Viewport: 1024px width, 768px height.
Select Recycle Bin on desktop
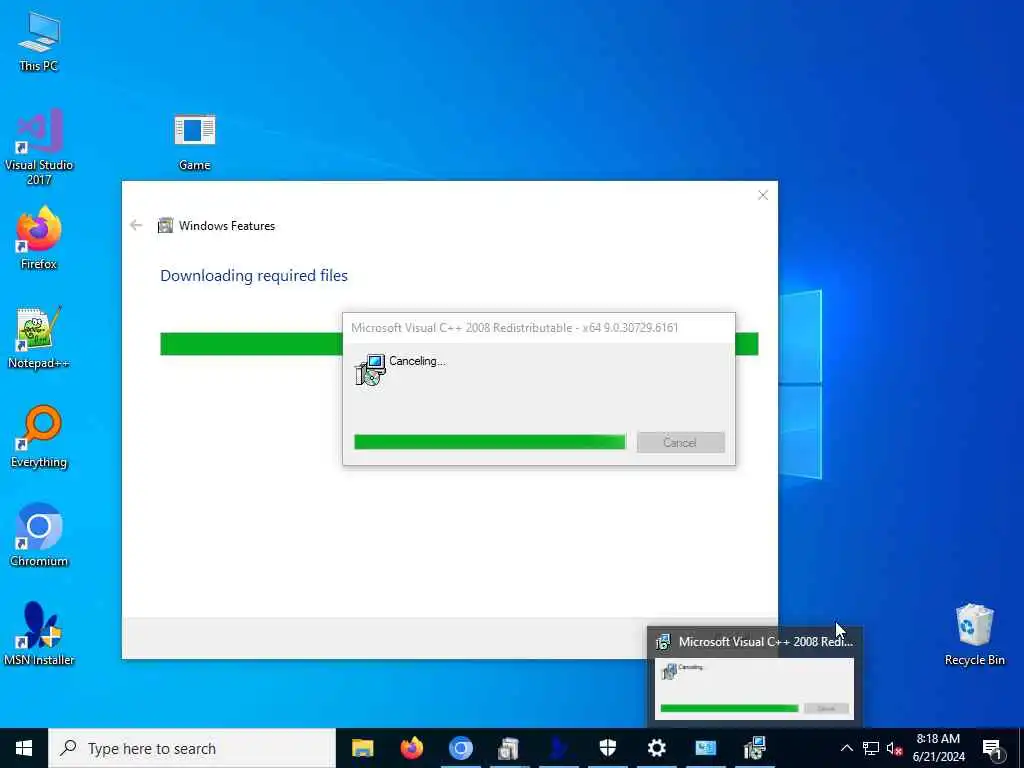(974, 634)
